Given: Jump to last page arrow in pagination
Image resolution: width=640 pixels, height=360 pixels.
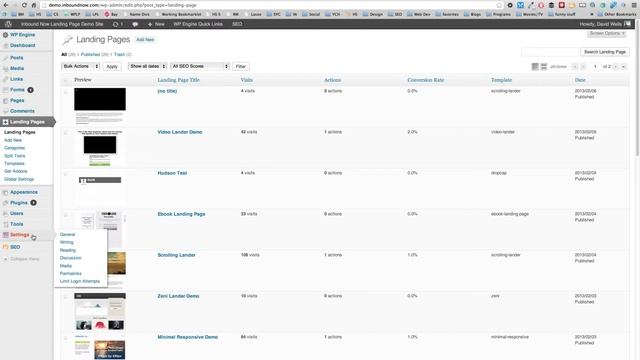Looking at the screenshot, I should pyautogui.click(x=623, y=67).
